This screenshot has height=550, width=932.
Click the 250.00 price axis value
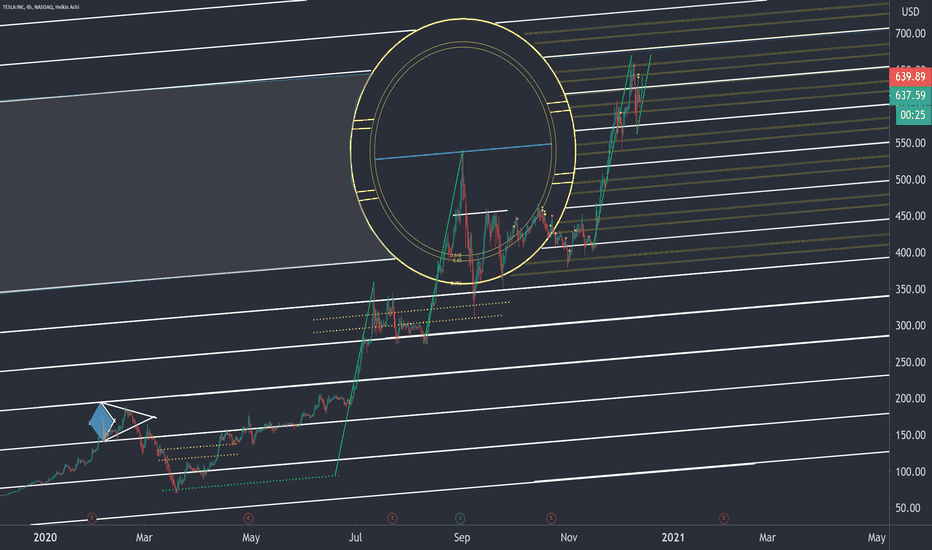click(911, 362)
